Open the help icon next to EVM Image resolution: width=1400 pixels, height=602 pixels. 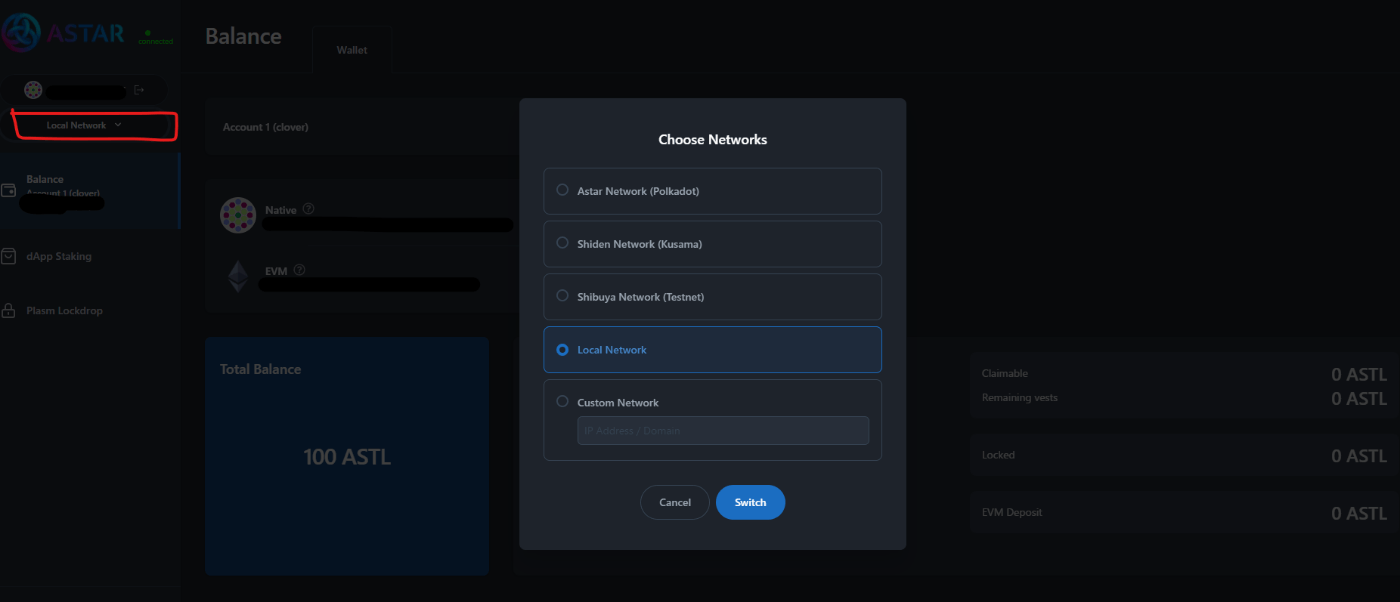pyautogui.click(x=299, y=269)
